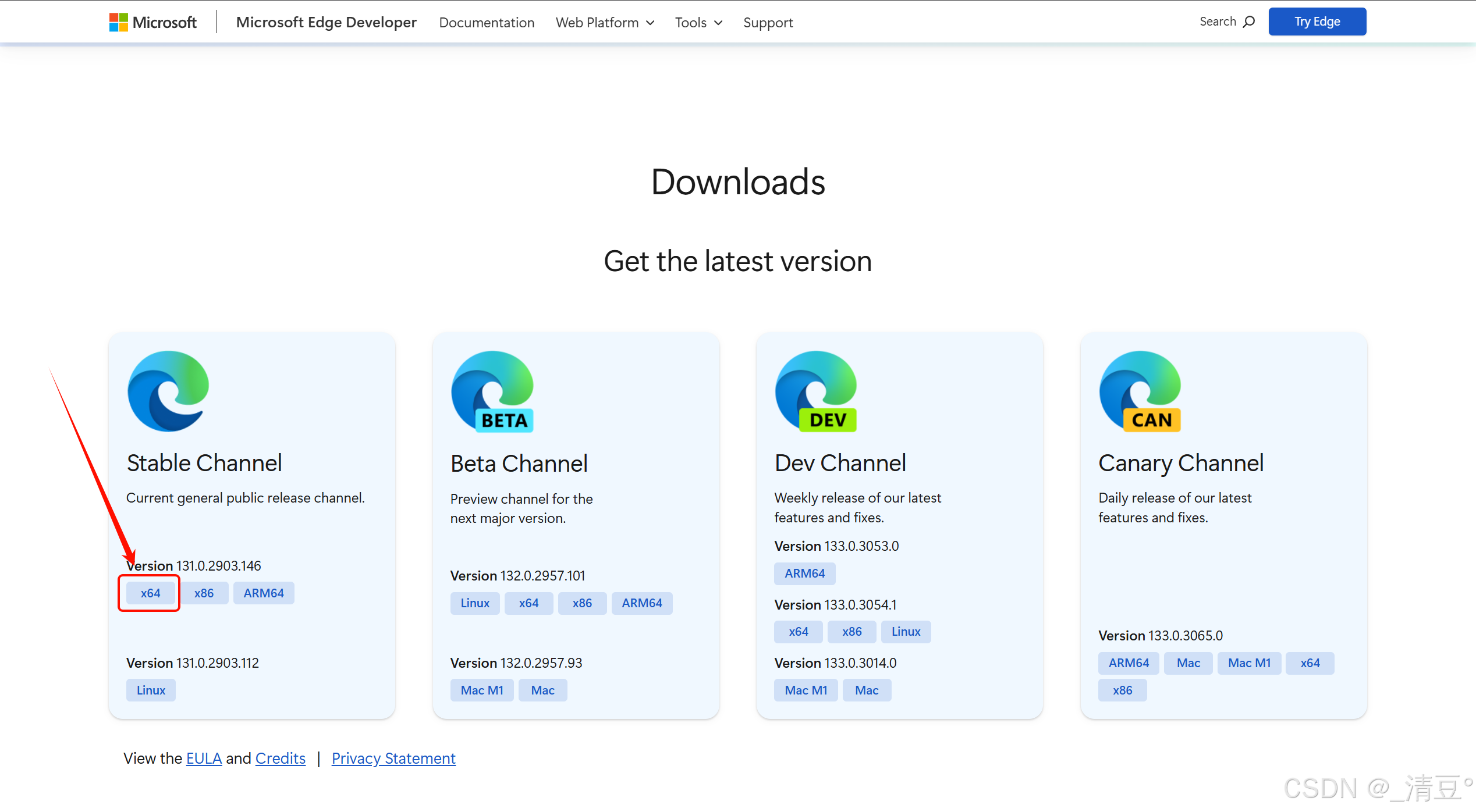Viewport: 1476px width, 812px height.
Task: Click Version 133.0.3054.1 text
Action: (x=835, y=605)
